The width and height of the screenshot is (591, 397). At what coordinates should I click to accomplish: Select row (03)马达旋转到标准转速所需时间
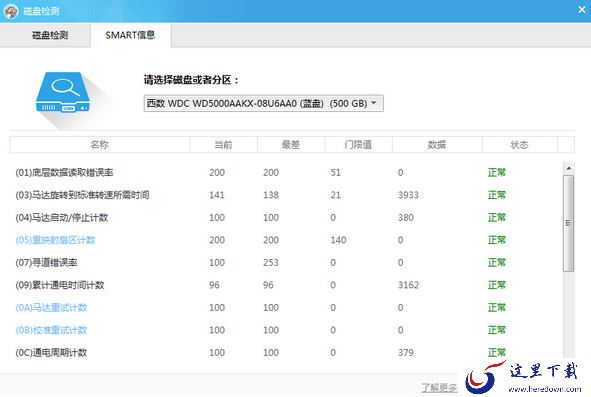pyautogui.click(x=286, y=195)
